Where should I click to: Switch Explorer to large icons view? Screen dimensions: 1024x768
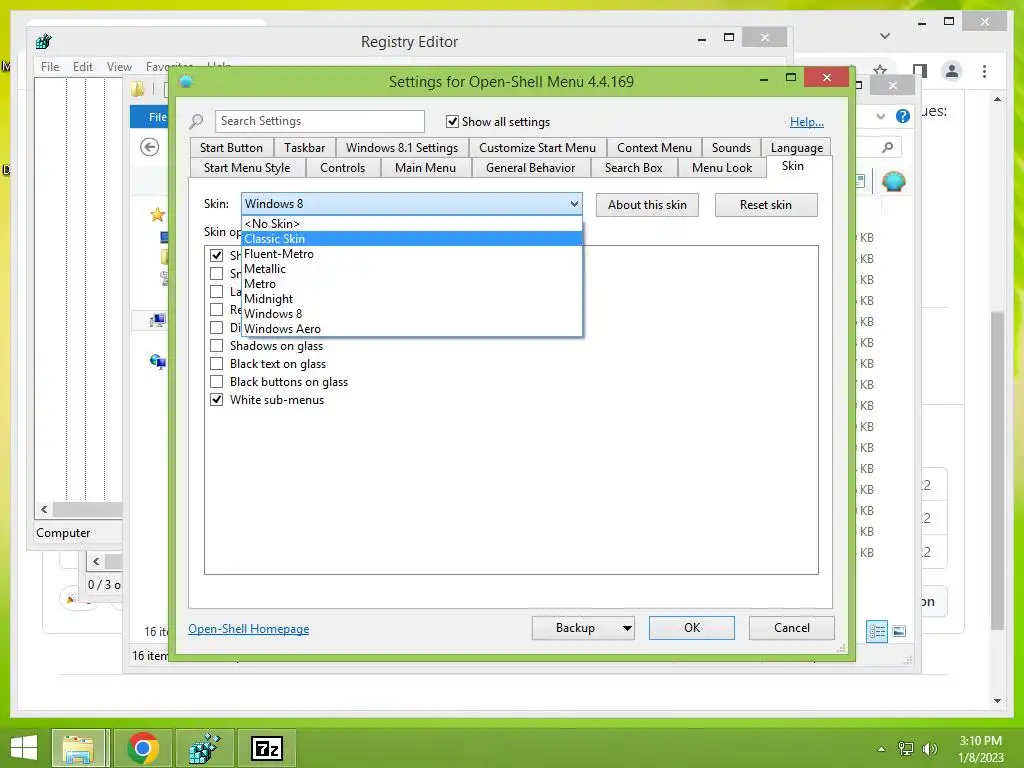coord(899,631)
